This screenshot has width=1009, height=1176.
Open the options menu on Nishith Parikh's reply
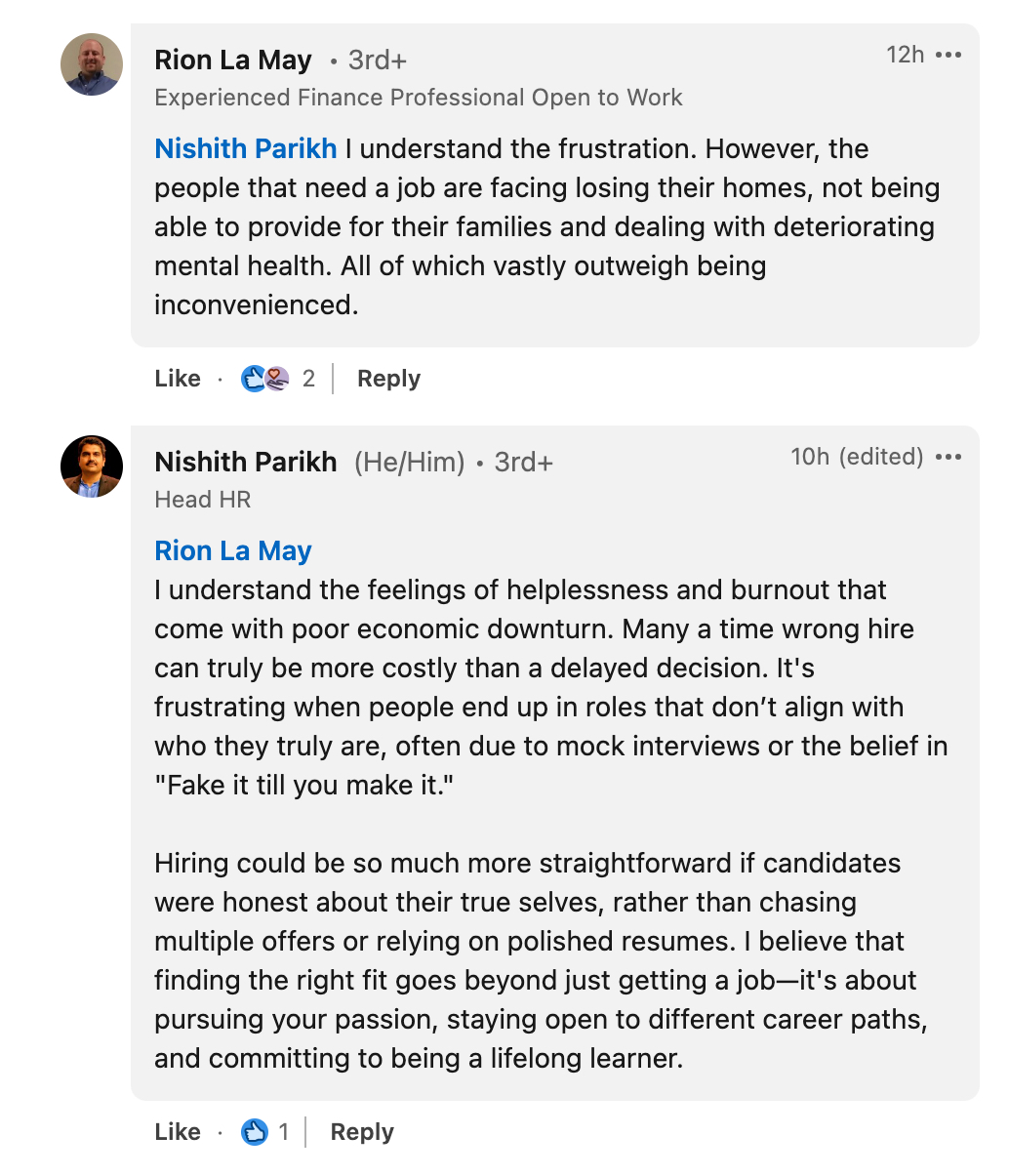949,456
